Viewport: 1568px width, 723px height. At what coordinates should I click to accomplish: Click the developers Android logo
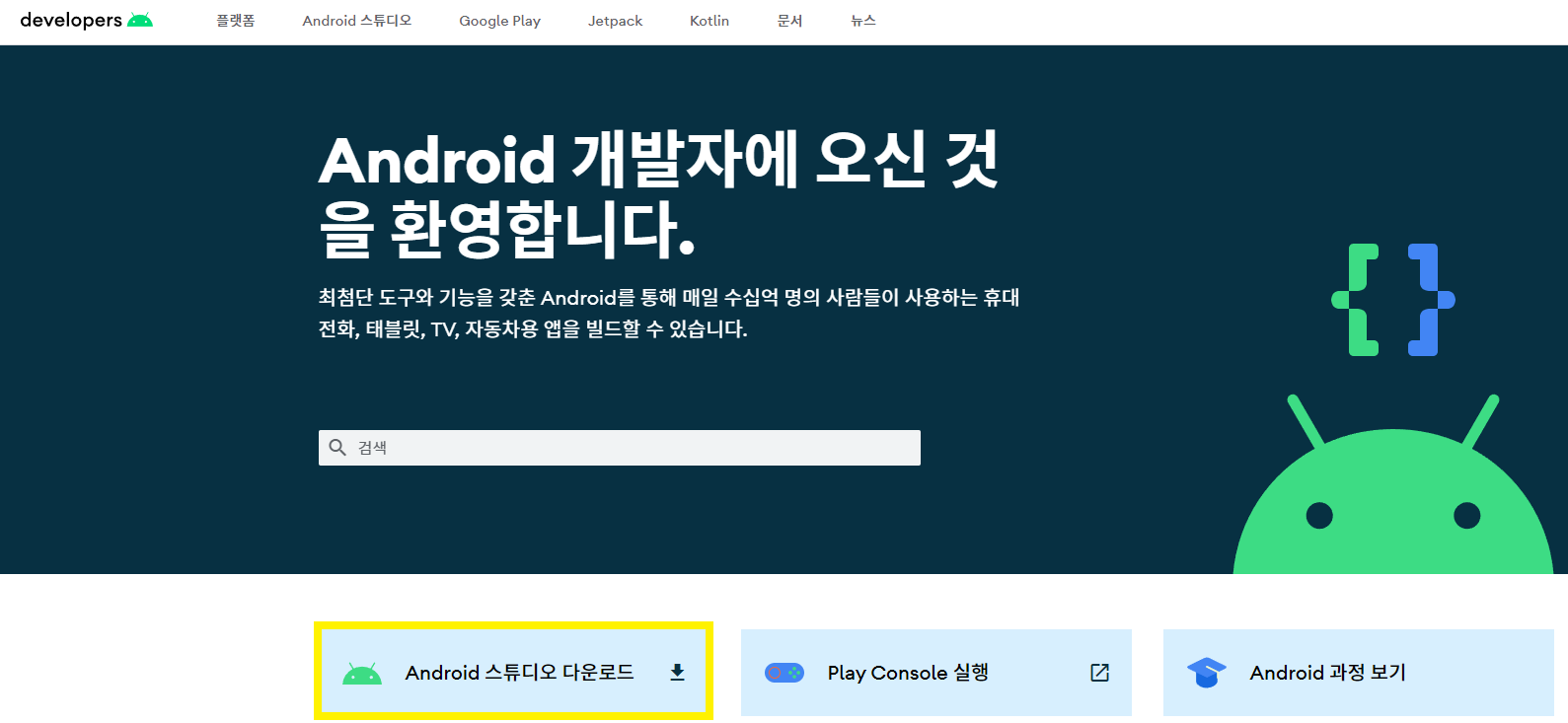[87, 20]
